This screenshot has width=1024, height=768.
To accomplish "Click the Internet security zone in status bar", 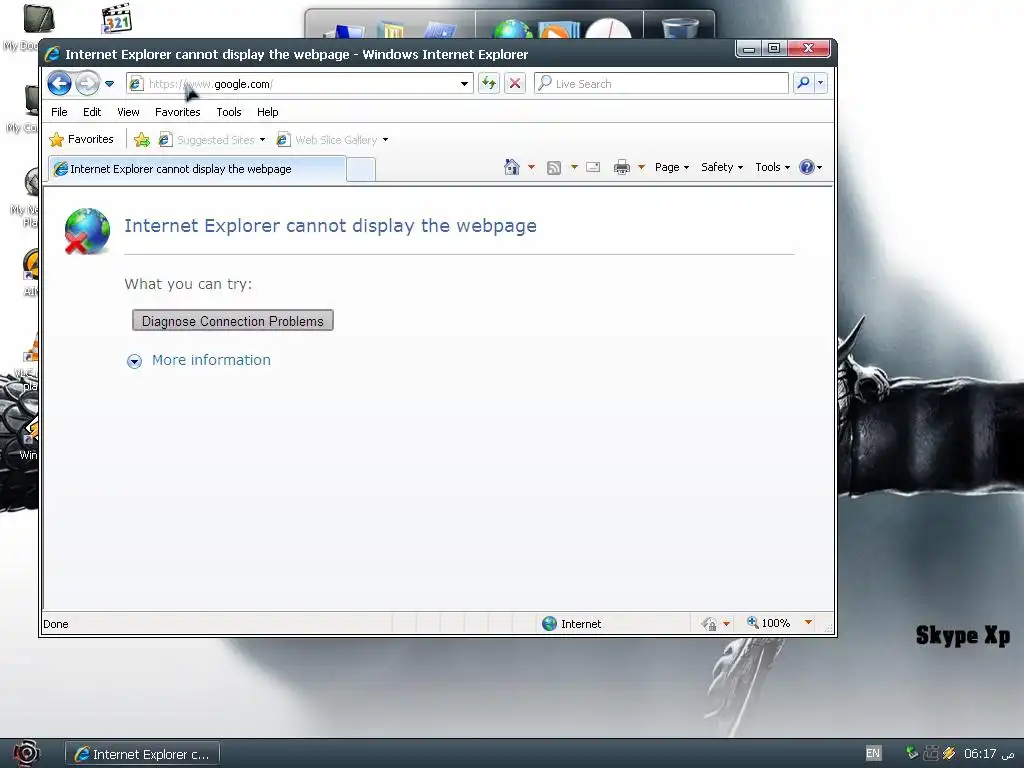I will (571, 624).
